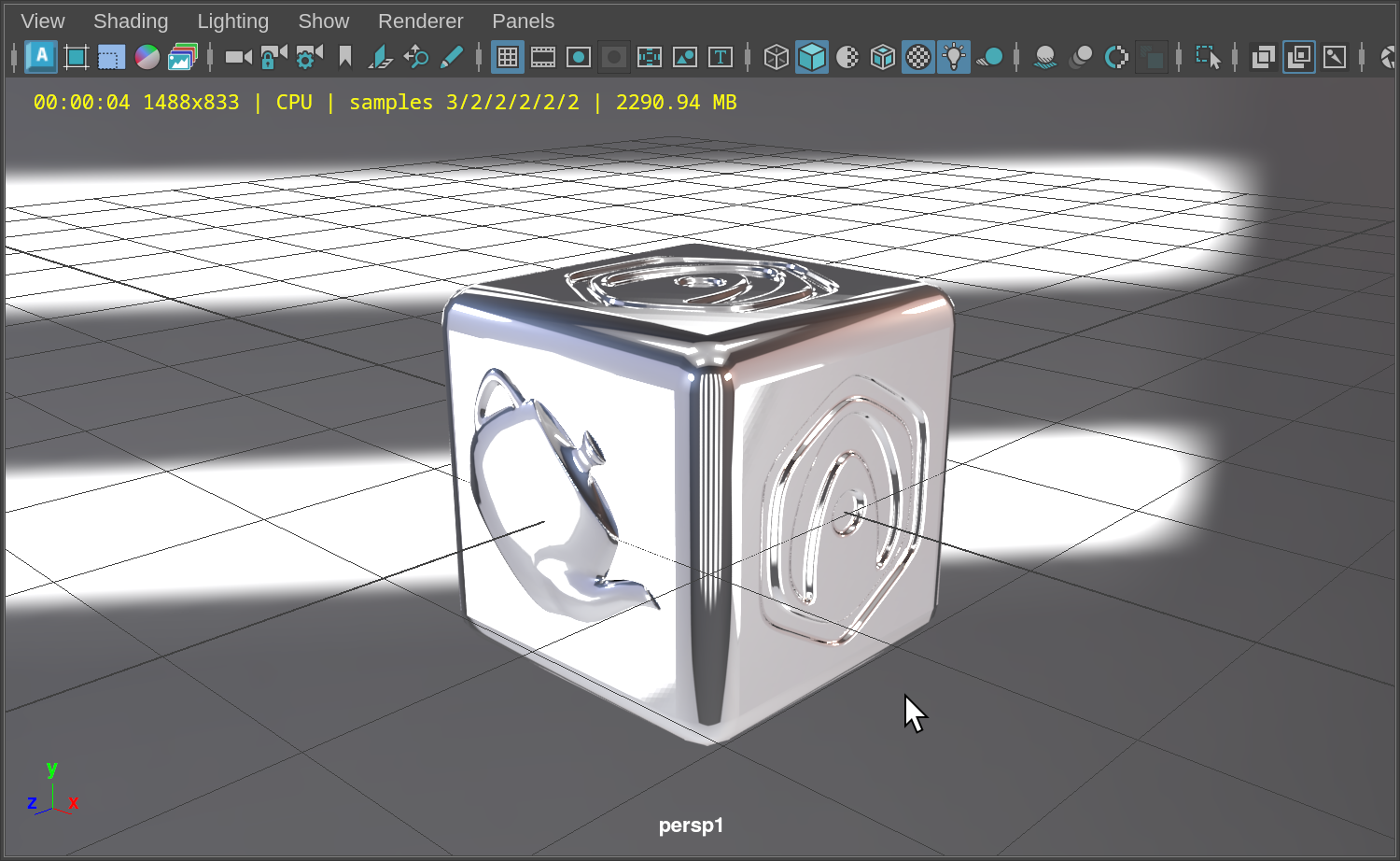Image resolution: width=1400 pixels, height=861 pixels.
Task: Enable Wireframe on Shaded cube icon
Action: (x=882, y=57)
